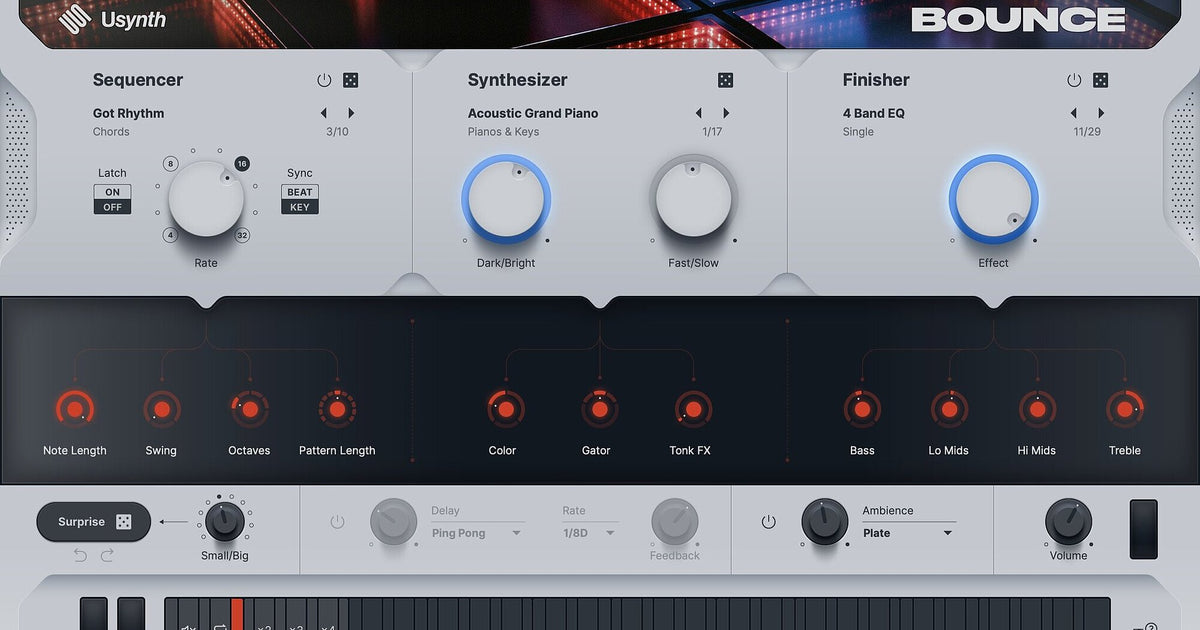This screenshot has width=1200, height=630.
Task: Set Latch to ON
Action: (112, 192)
